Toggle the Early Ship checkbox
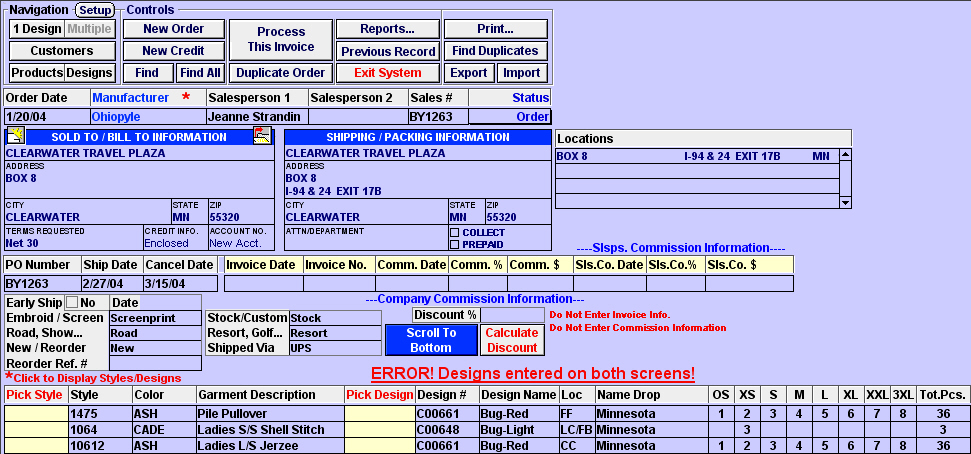 pos(72,303)
